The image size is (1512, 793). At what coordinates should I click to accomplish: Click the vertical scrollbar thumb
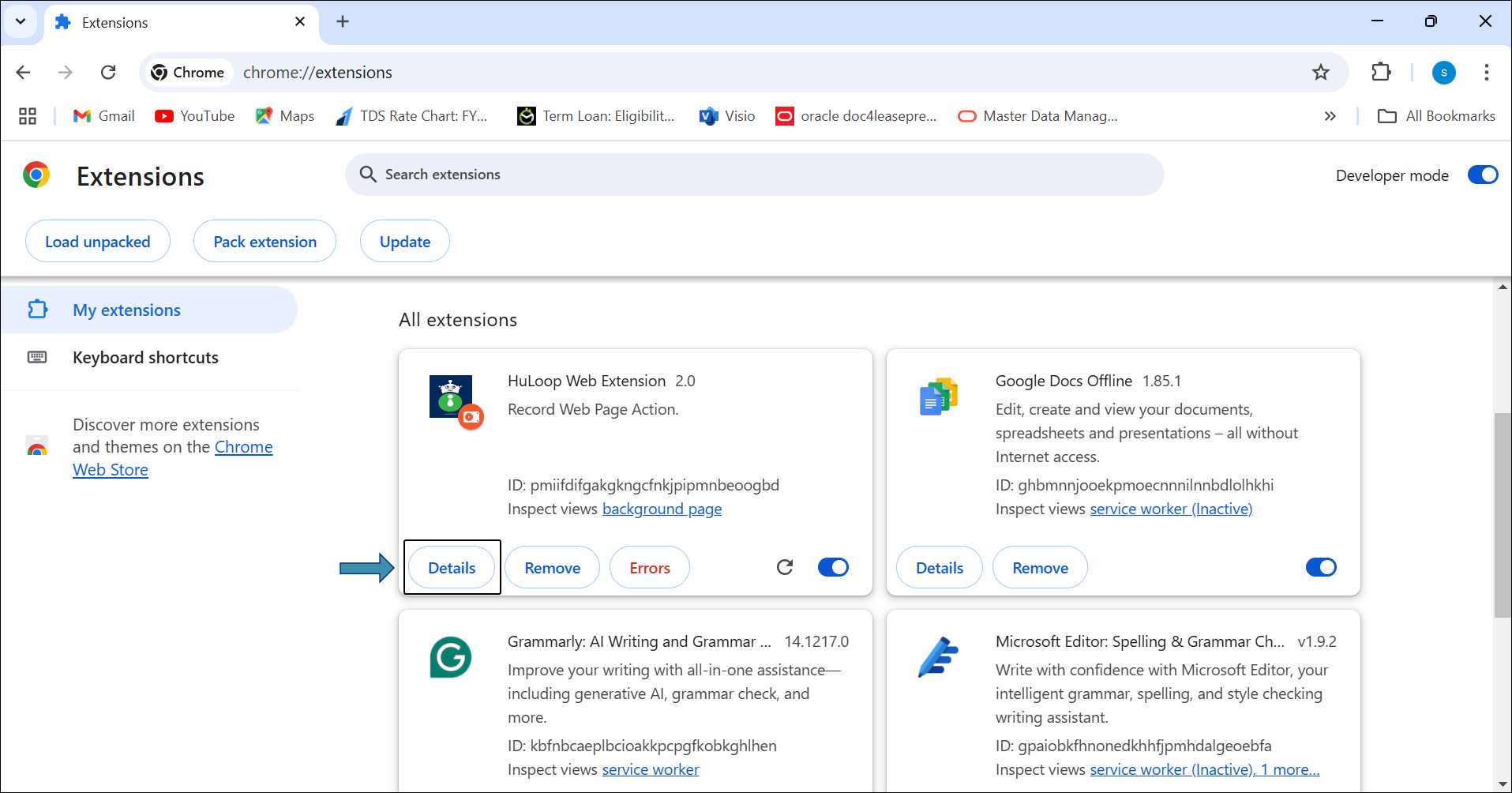pyautogui.click(x=1503, y=515)
